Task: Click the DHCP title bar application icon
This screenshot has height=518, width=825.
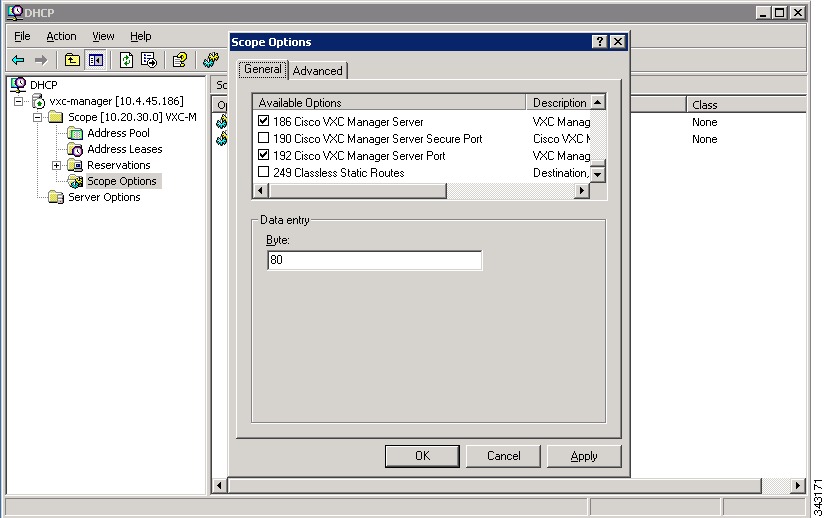Action: (x=15, y=12)
